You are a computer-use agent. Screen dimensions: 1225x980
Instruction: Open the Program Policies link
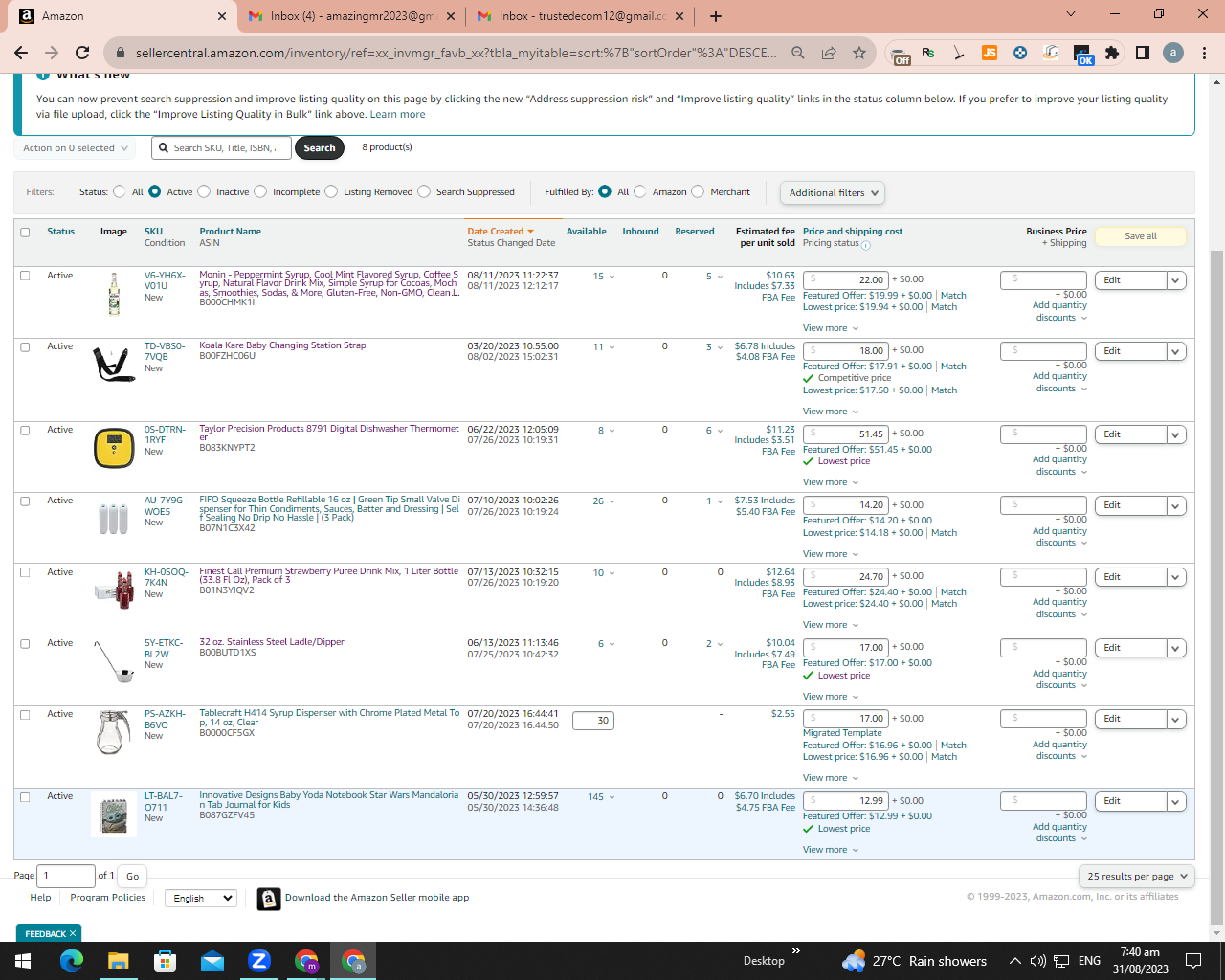click(x=108, y=898)
